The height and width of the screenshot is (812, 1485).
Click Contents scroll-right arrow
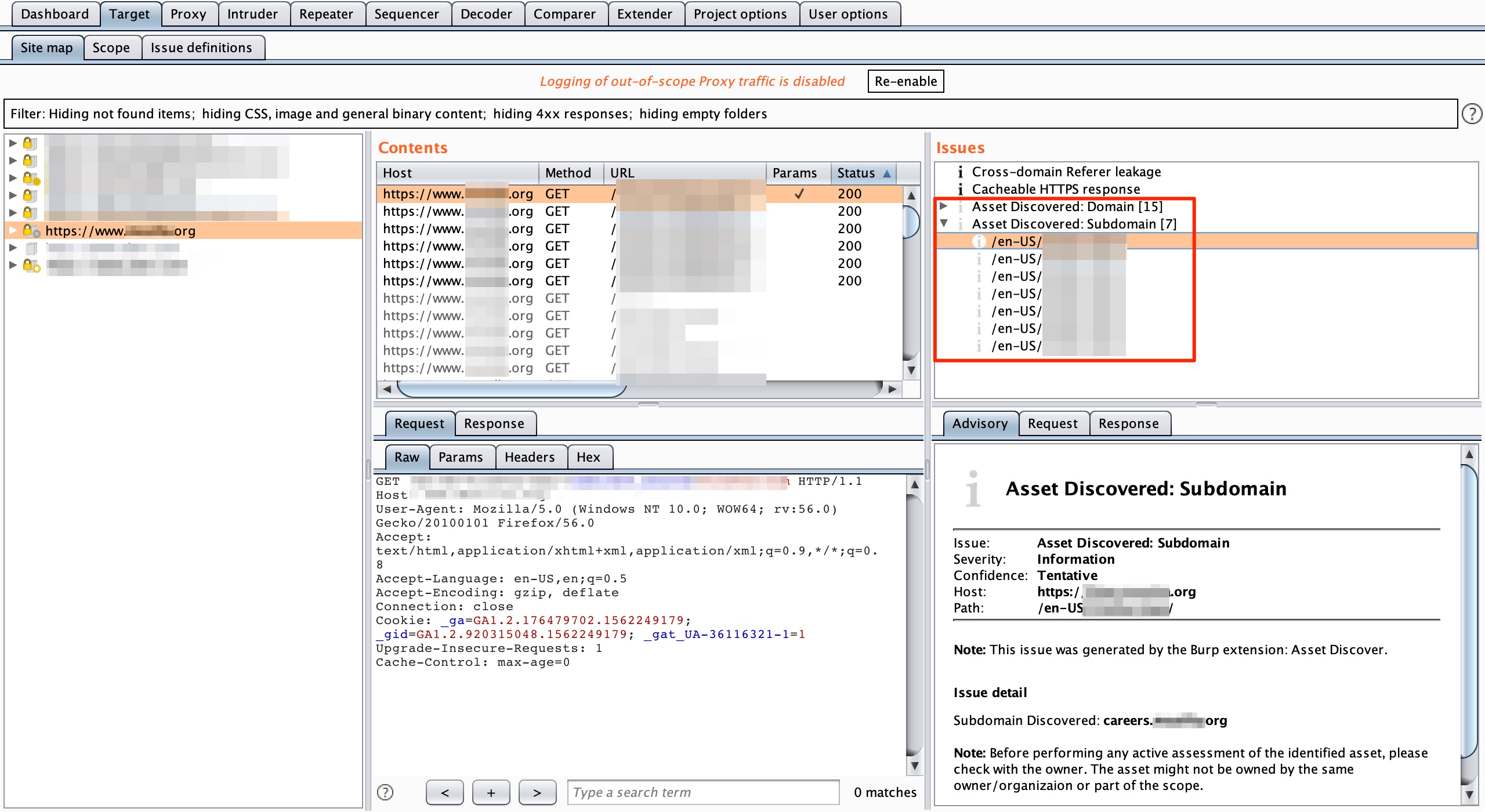[893, 389]
